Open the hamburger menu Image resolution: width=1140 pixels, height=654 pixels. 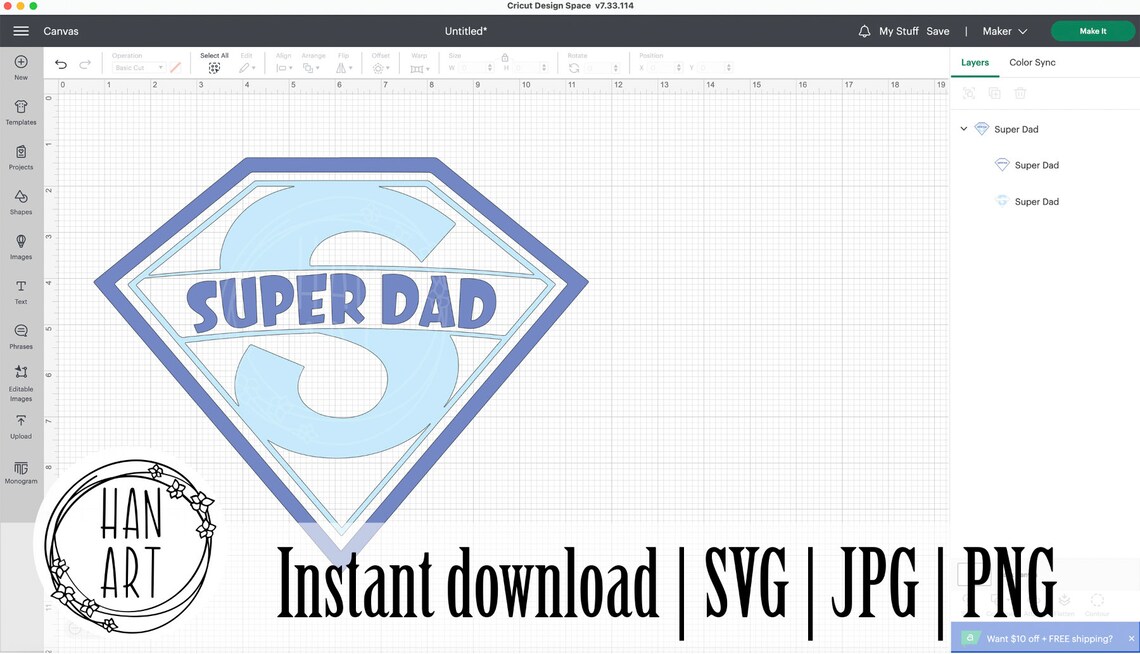pyautogui.click(x=20, y=30)
